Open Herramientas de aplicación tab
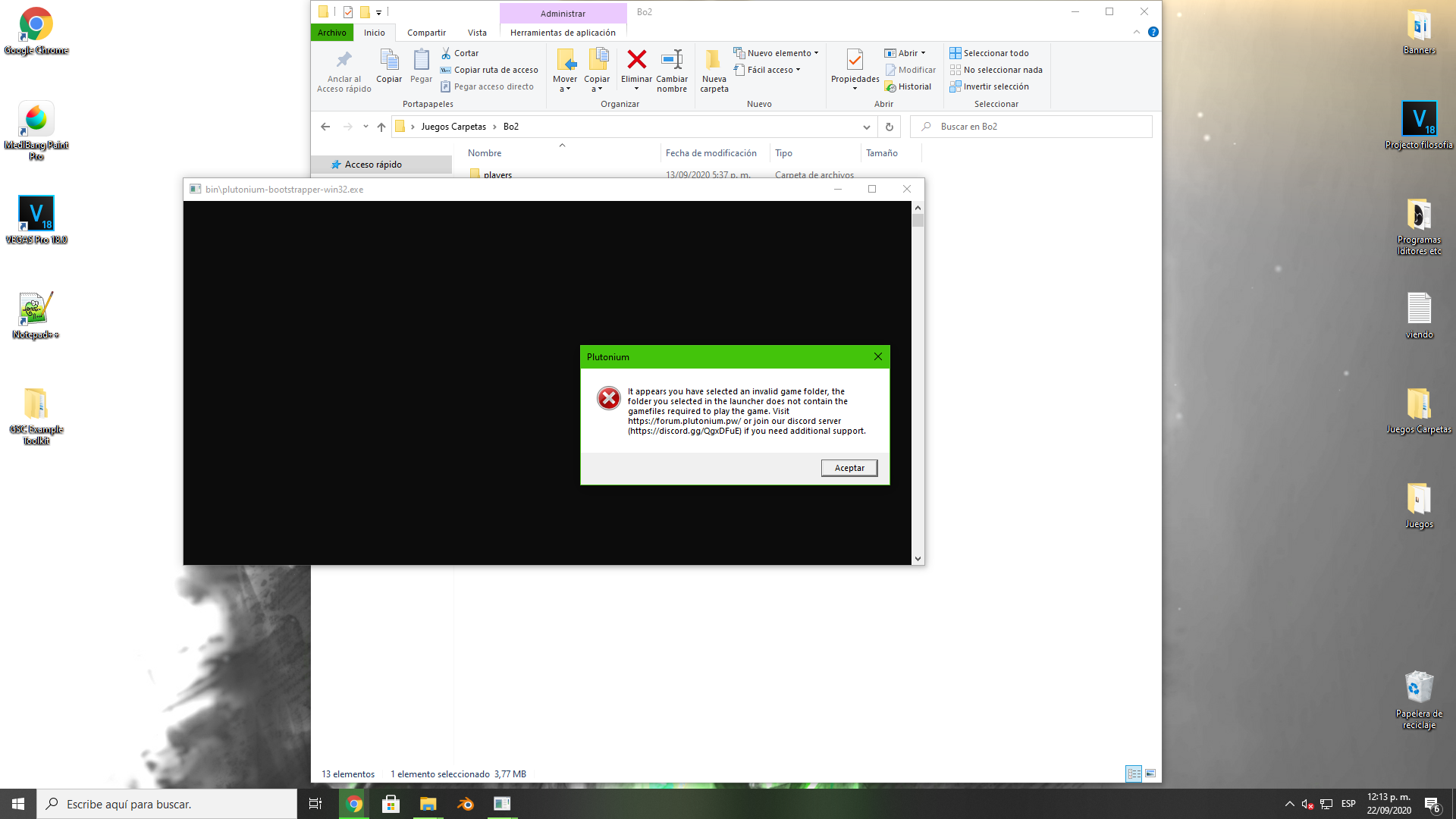The image size is (1456, 819). click(x=563, y=33)
